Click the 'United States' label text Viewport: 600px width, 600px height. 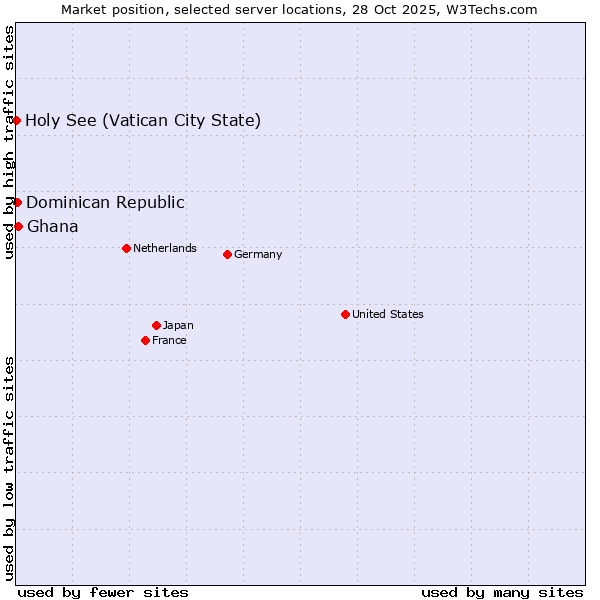point(388,314)
